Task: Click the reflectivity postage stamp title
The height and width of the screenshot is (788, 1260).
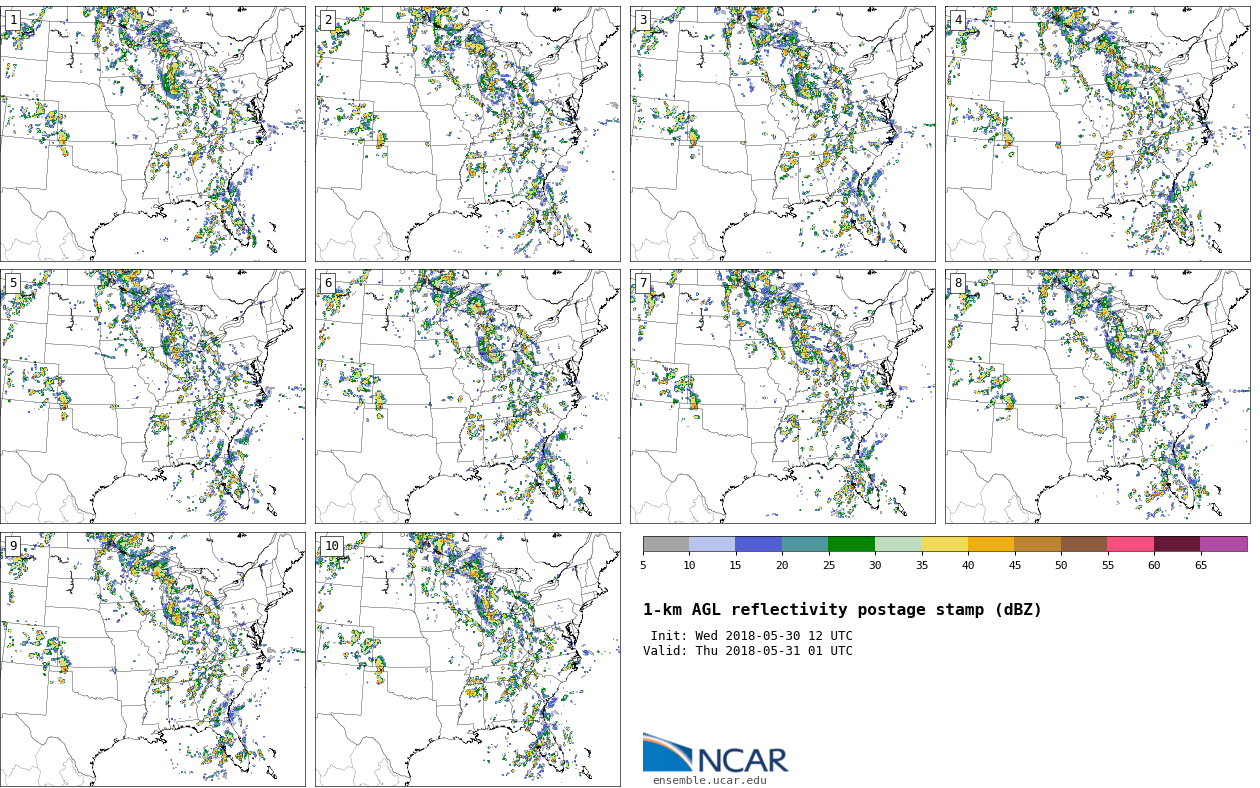Action: (x=842, y=610)
